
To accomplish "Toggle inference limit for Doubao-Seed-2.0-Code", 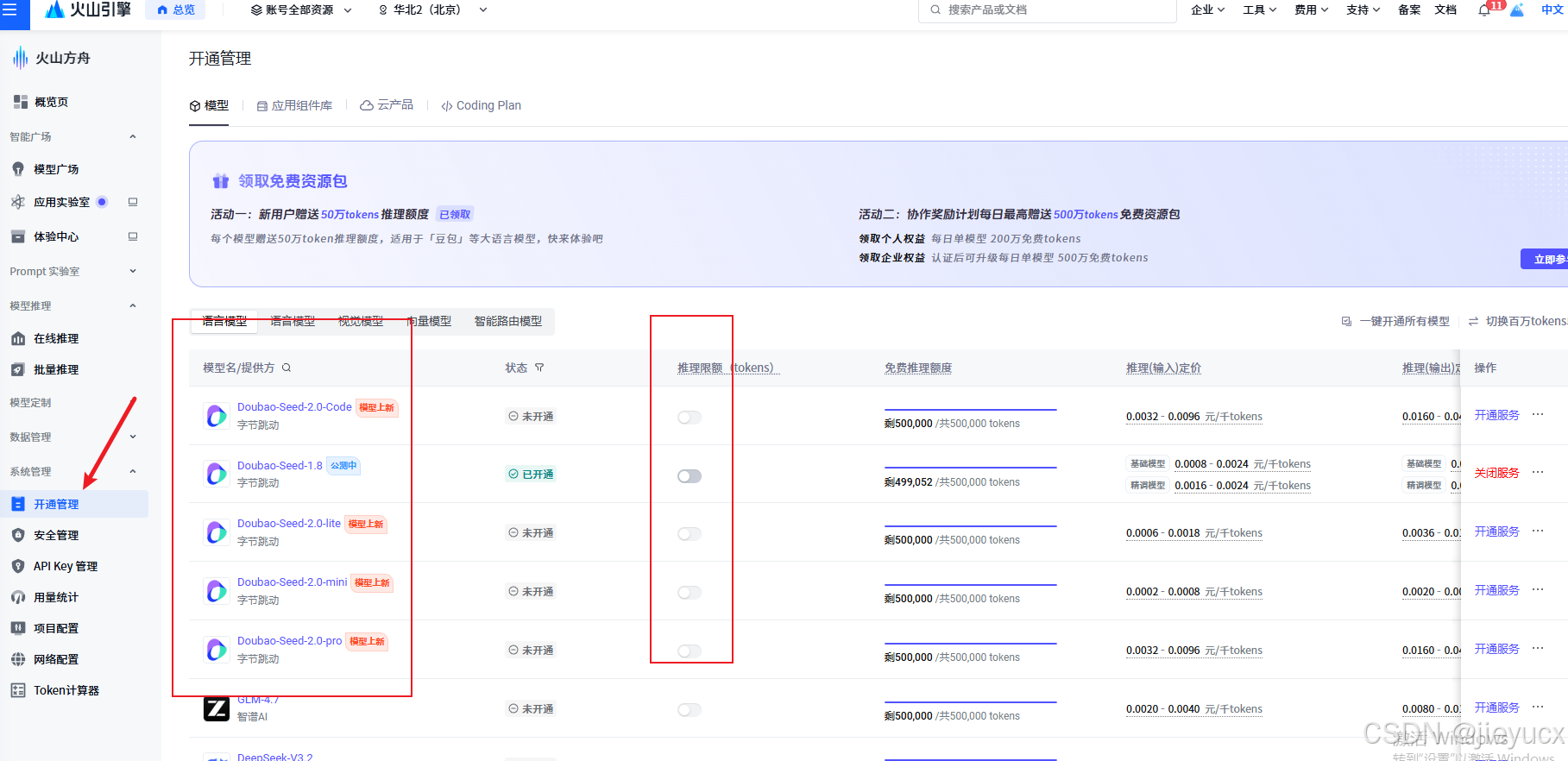I will tap(690, 418).
